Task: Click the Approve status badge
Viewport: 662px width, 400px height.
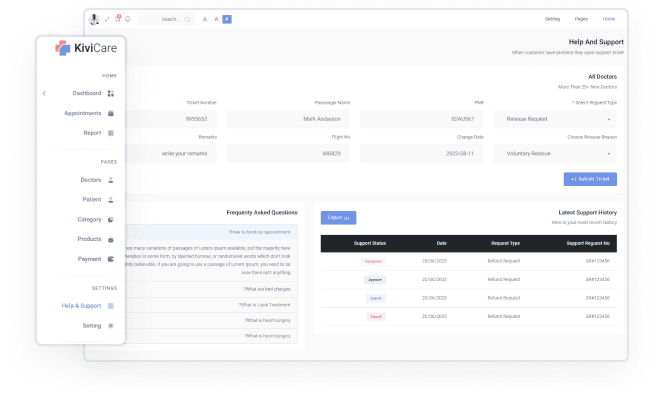Action: (375, 280)
